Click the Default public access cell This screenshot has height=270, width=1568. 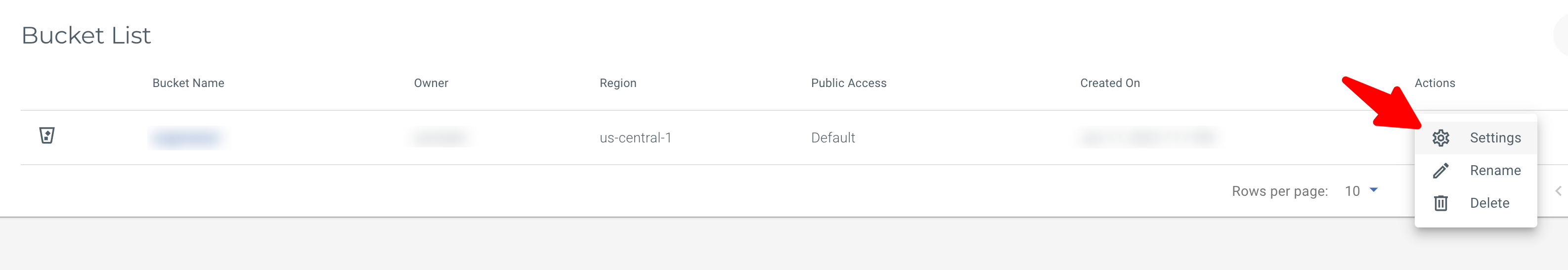point(833,138)
